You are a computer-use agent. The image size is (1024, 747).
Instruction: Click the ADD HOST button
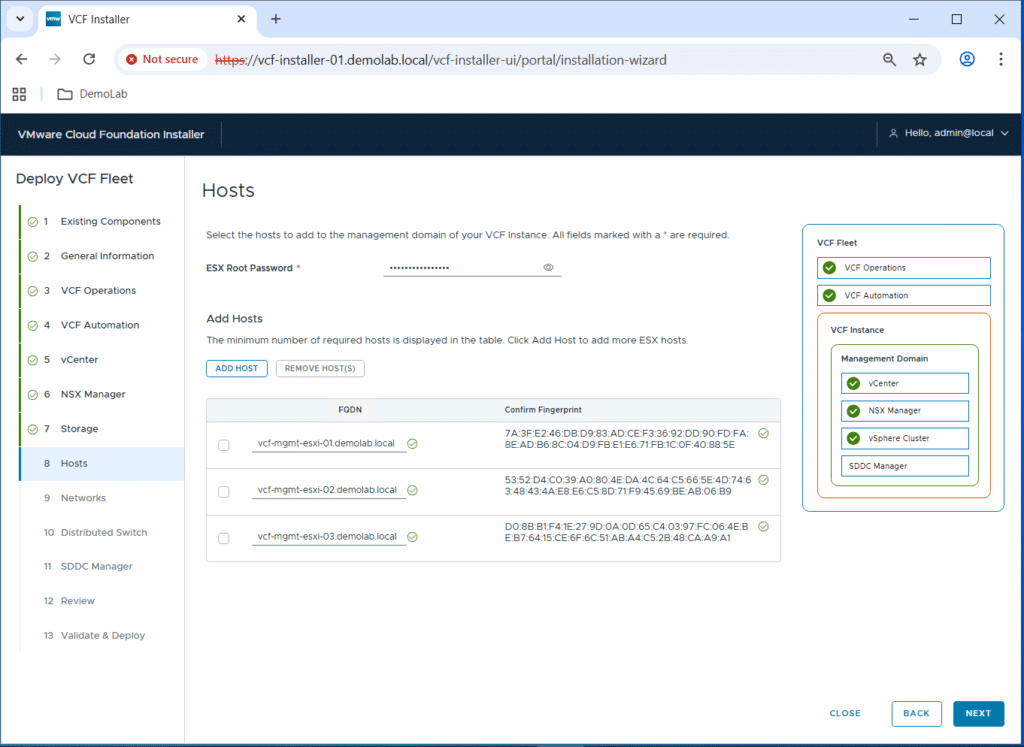click(237, 368)
